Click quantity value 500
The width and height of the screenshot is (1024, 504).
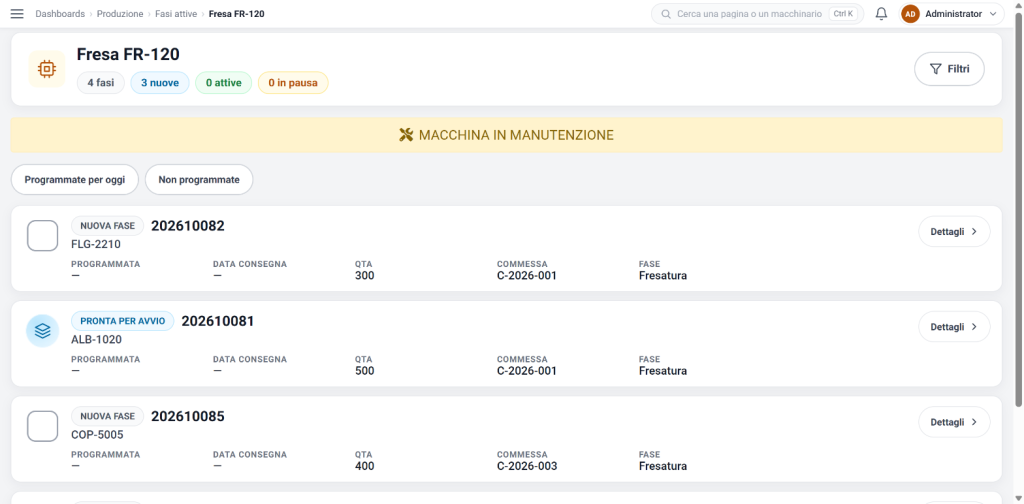click(364, 371)
